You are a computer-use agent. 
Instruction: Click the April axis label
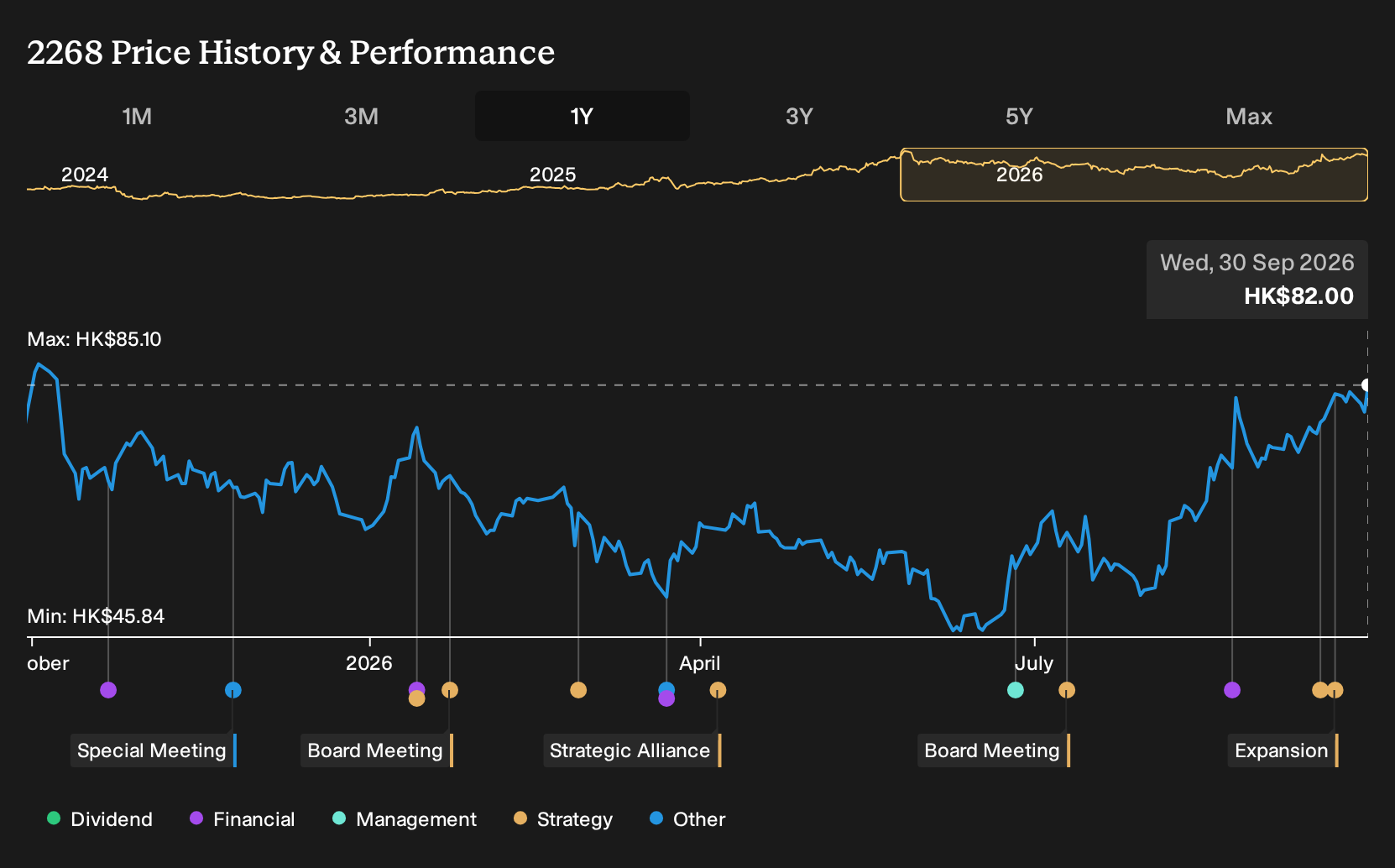[700, 663]
